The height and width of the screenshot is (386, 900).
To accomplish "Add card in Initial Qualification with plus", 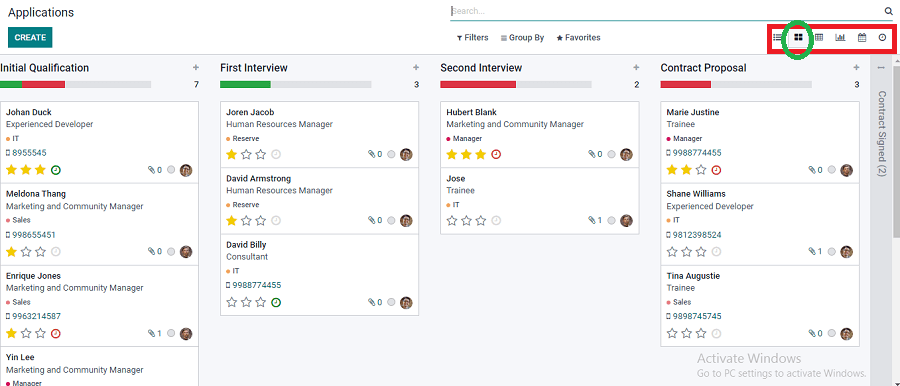I will [x=196, y=68].
